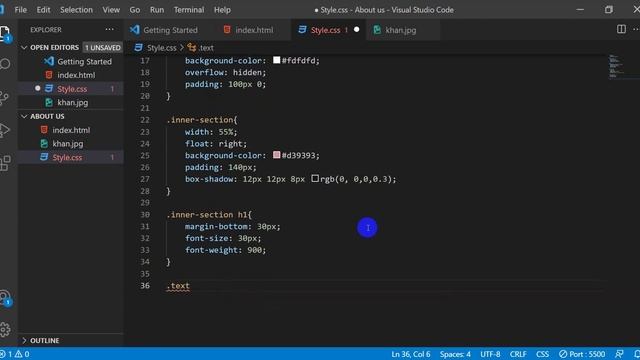Click the .inner-section h1 selector line
This screenshot has width=640, height=360.
[209, 215]
